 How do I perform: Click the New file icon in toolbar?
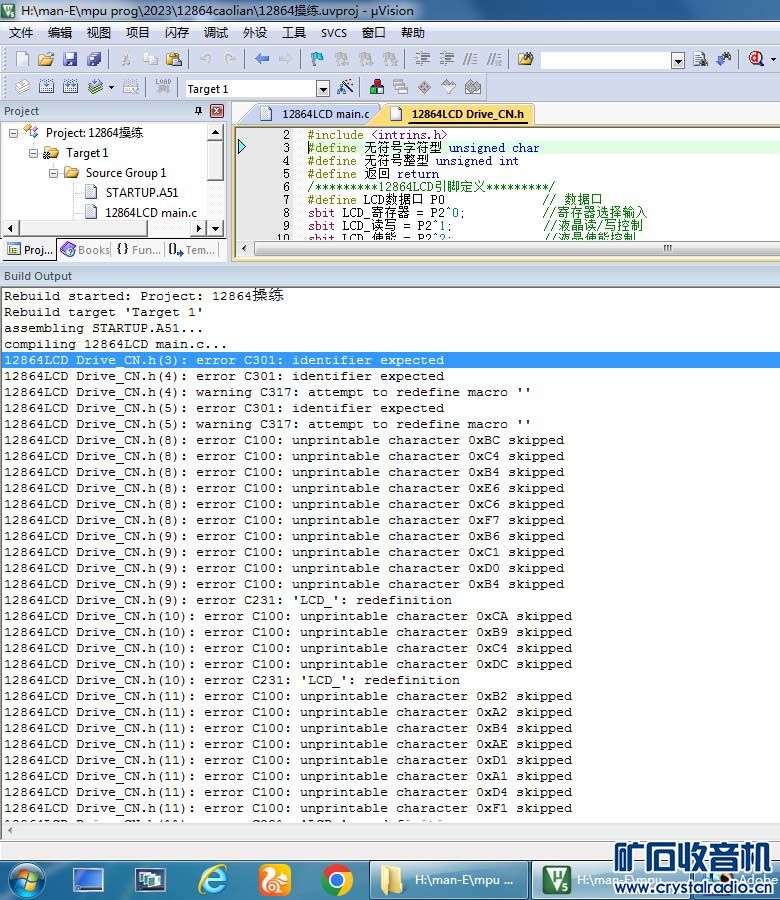21,60
